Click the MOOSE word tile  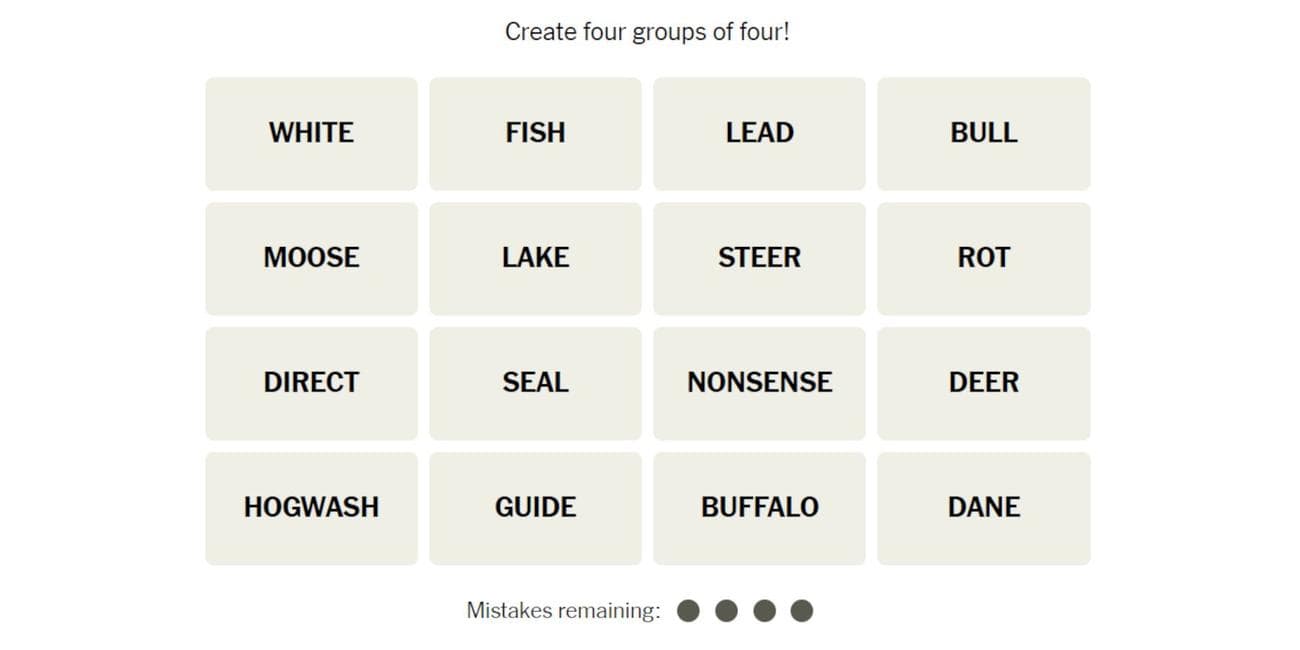(x=311, y=258)
